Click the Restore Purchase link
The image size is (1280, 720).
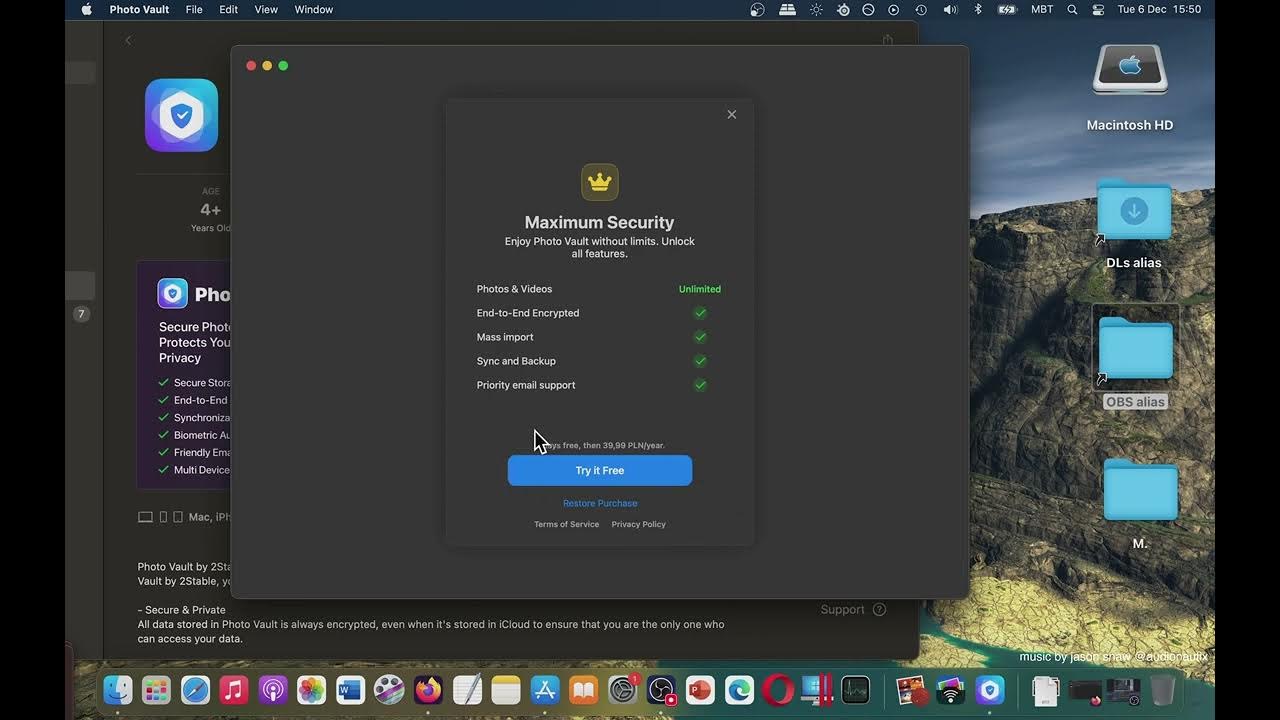[600, 503]
